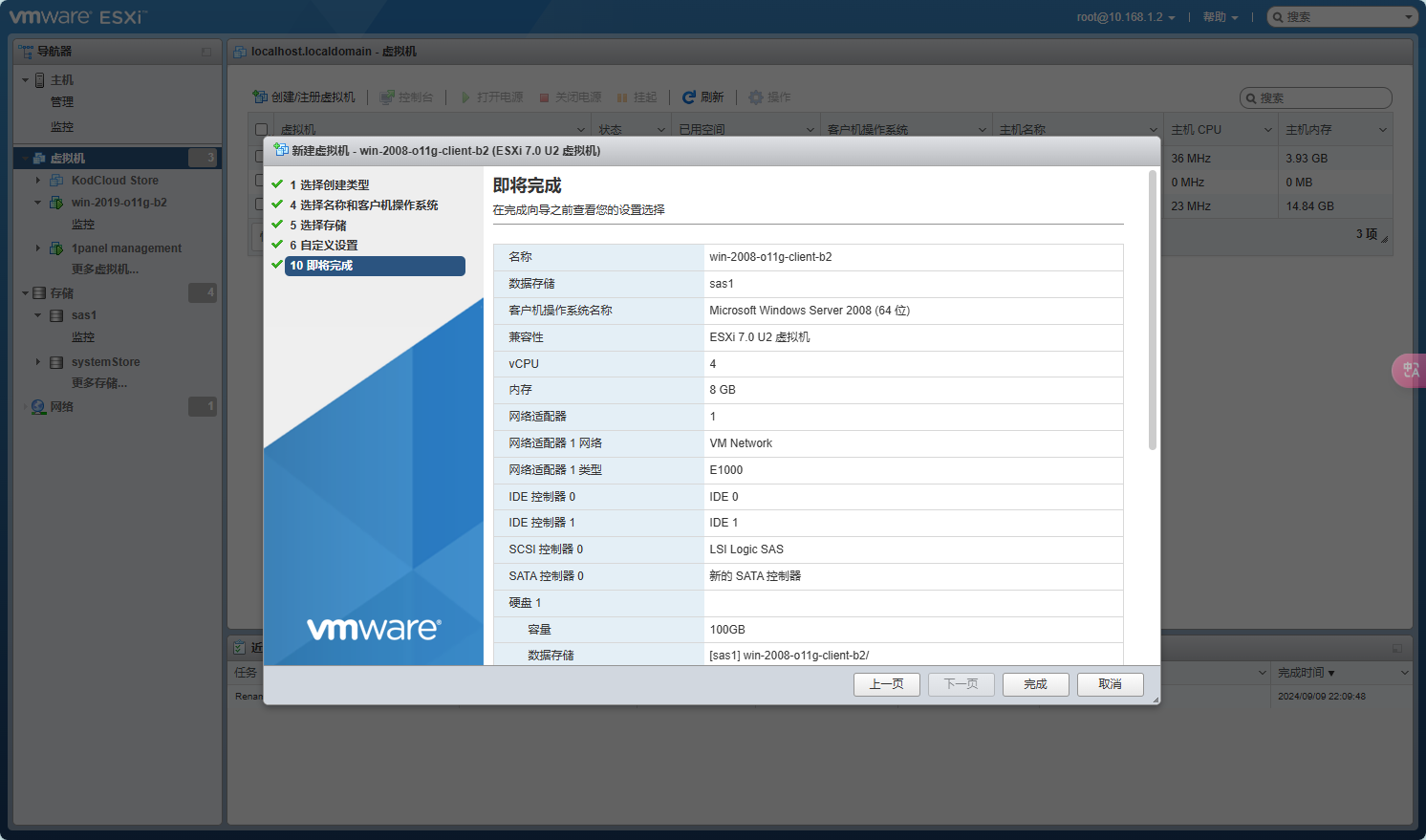The width and height of the screenshot is (1426, 840).
Task: Click the VM list search field
Action: tap(1316, 97)
